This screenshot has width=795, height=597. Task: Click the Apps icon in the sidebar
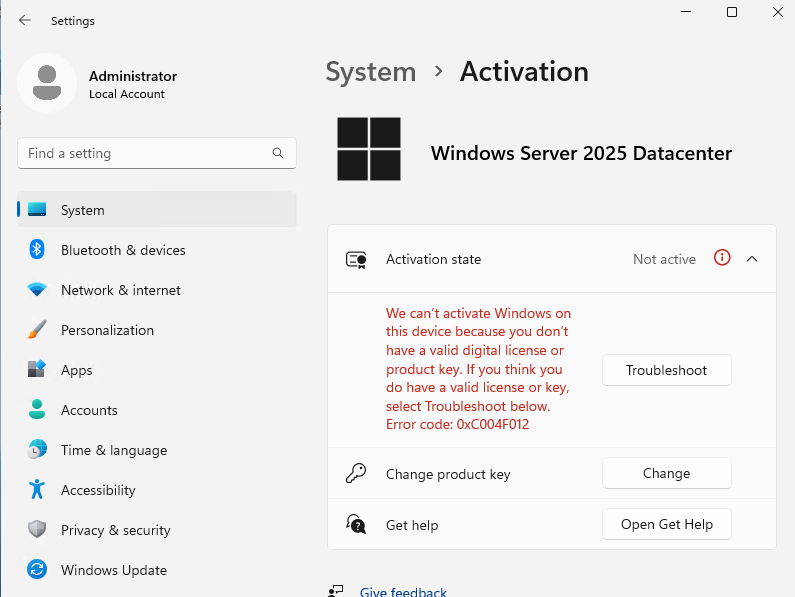click(37, 369)
